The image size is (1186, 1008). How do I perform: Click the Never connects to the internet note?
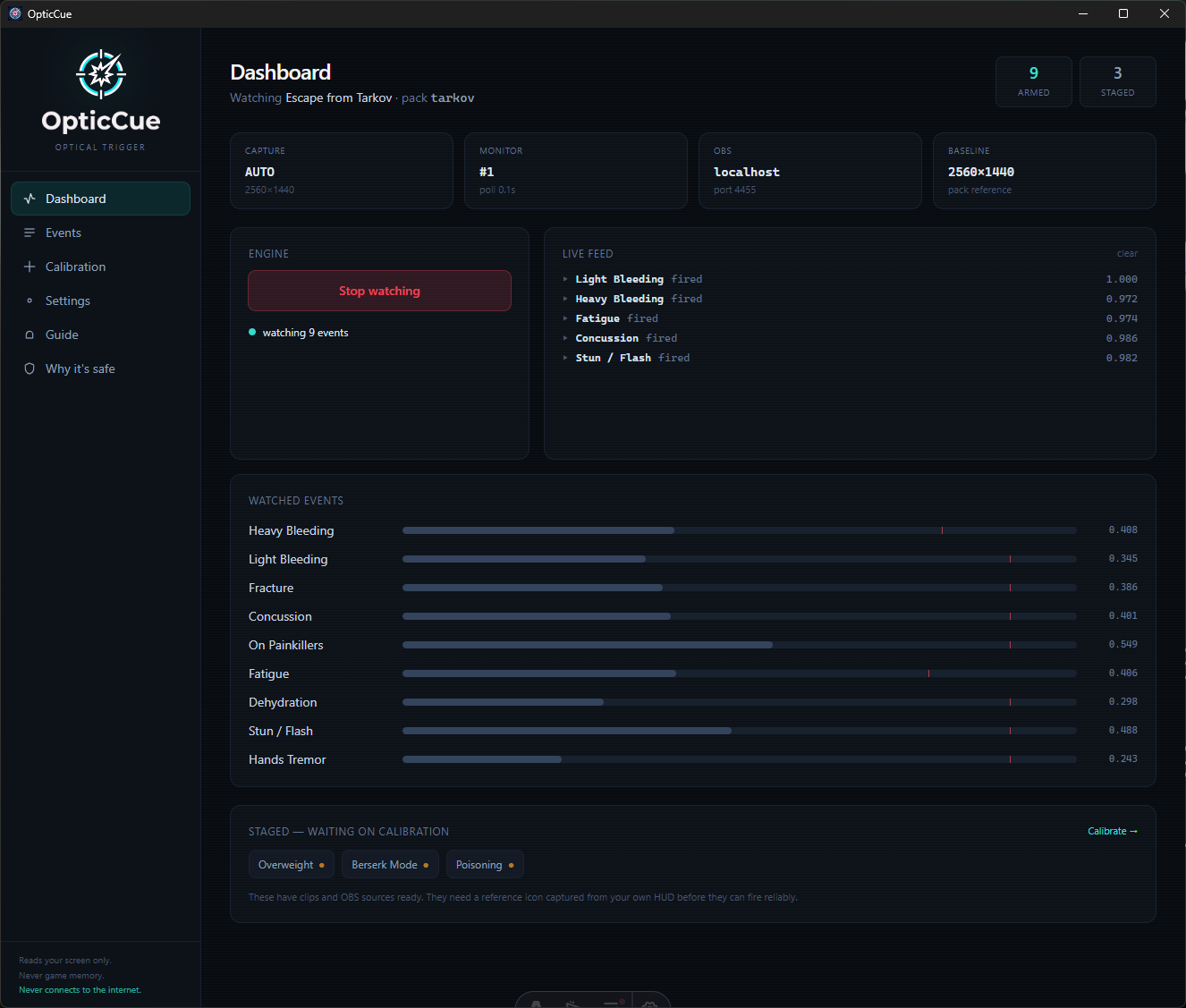coord(80,990)
